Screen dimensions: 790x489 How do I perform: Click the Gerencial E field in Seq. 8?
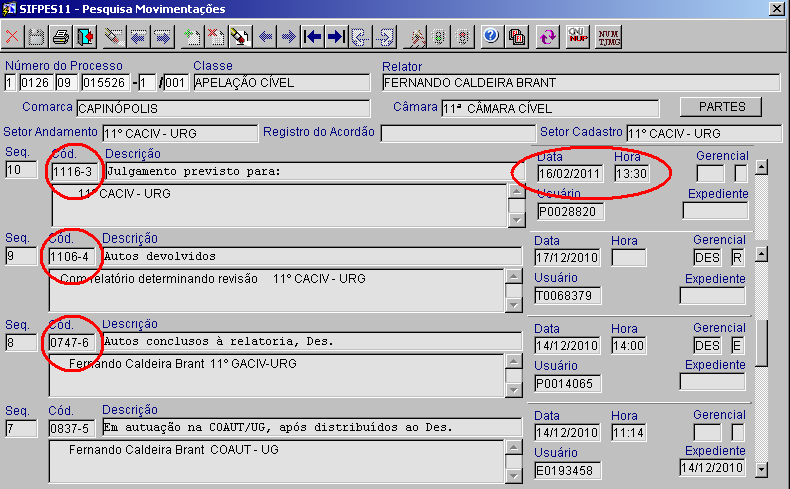737,345
